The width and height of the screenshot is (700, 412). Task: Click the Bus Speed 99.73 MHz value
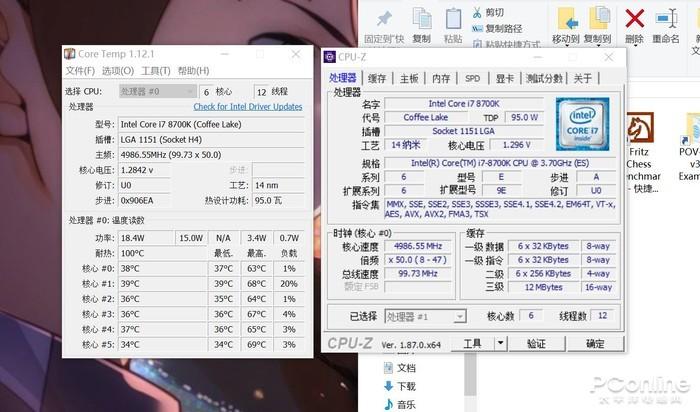pos(418,274)
